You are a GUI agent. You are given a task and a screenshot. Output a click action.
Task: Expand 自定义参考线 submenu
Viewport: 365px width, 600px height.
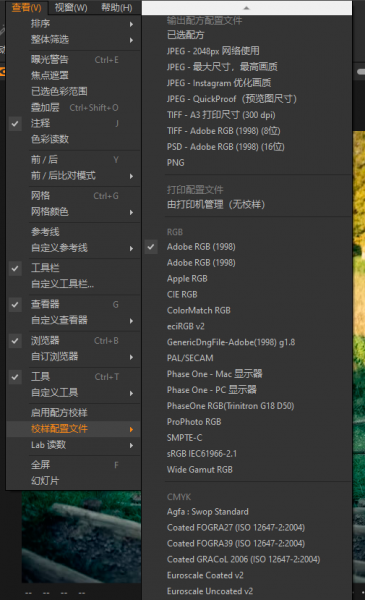[x=74, y=248]
